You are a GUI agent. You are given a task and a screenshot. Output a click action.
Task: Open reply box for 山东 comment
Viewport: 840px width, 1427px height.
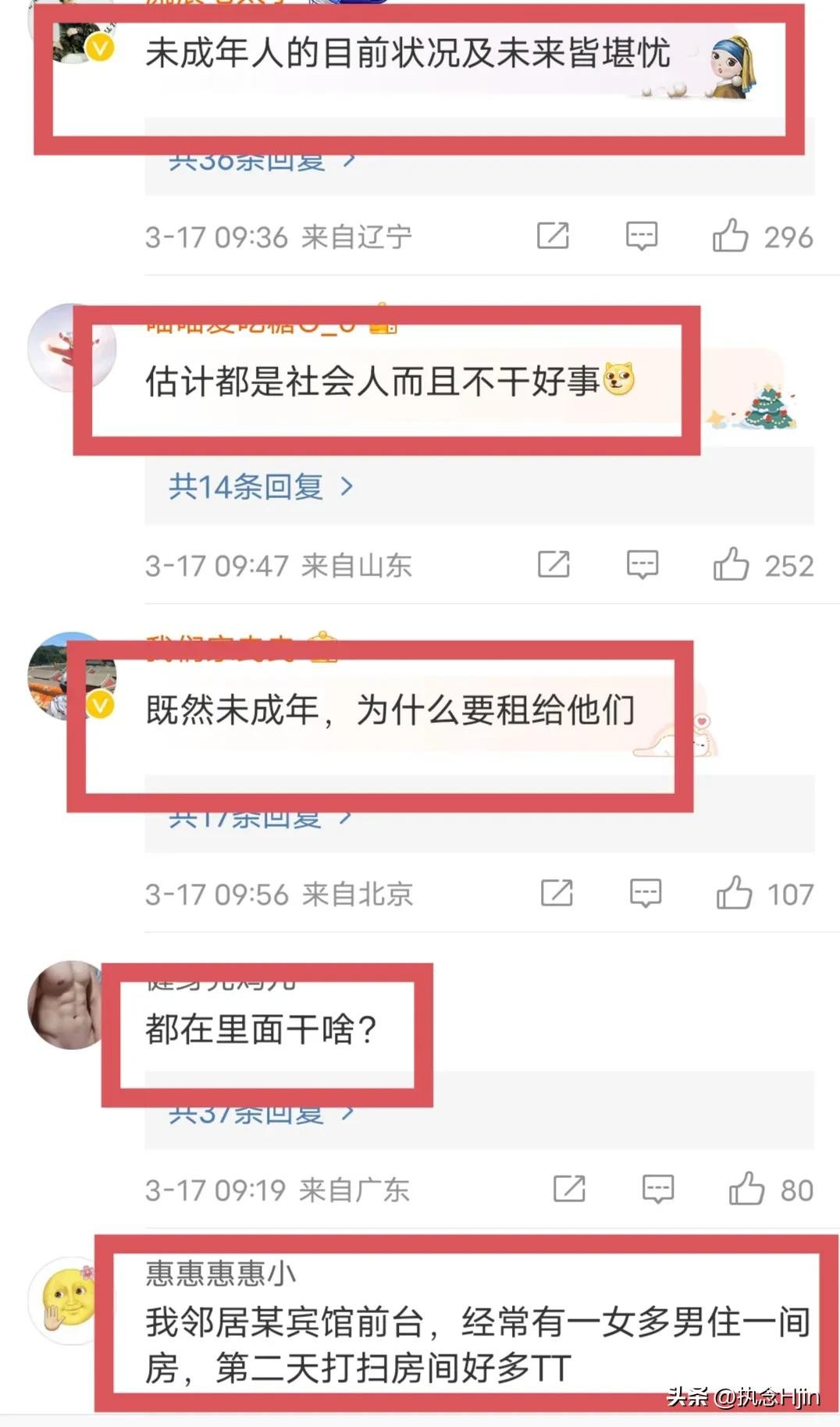642,564
